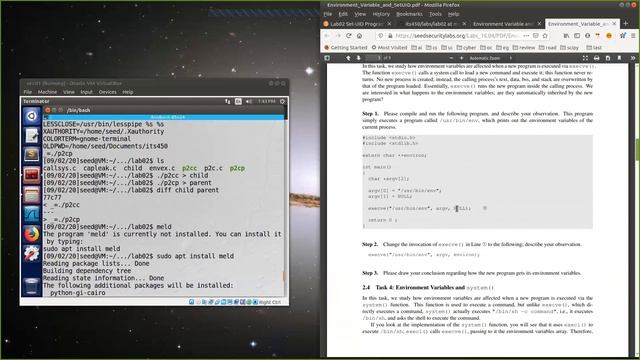
Task: Click VM network indicator icon
Action: tap(227, 101)
